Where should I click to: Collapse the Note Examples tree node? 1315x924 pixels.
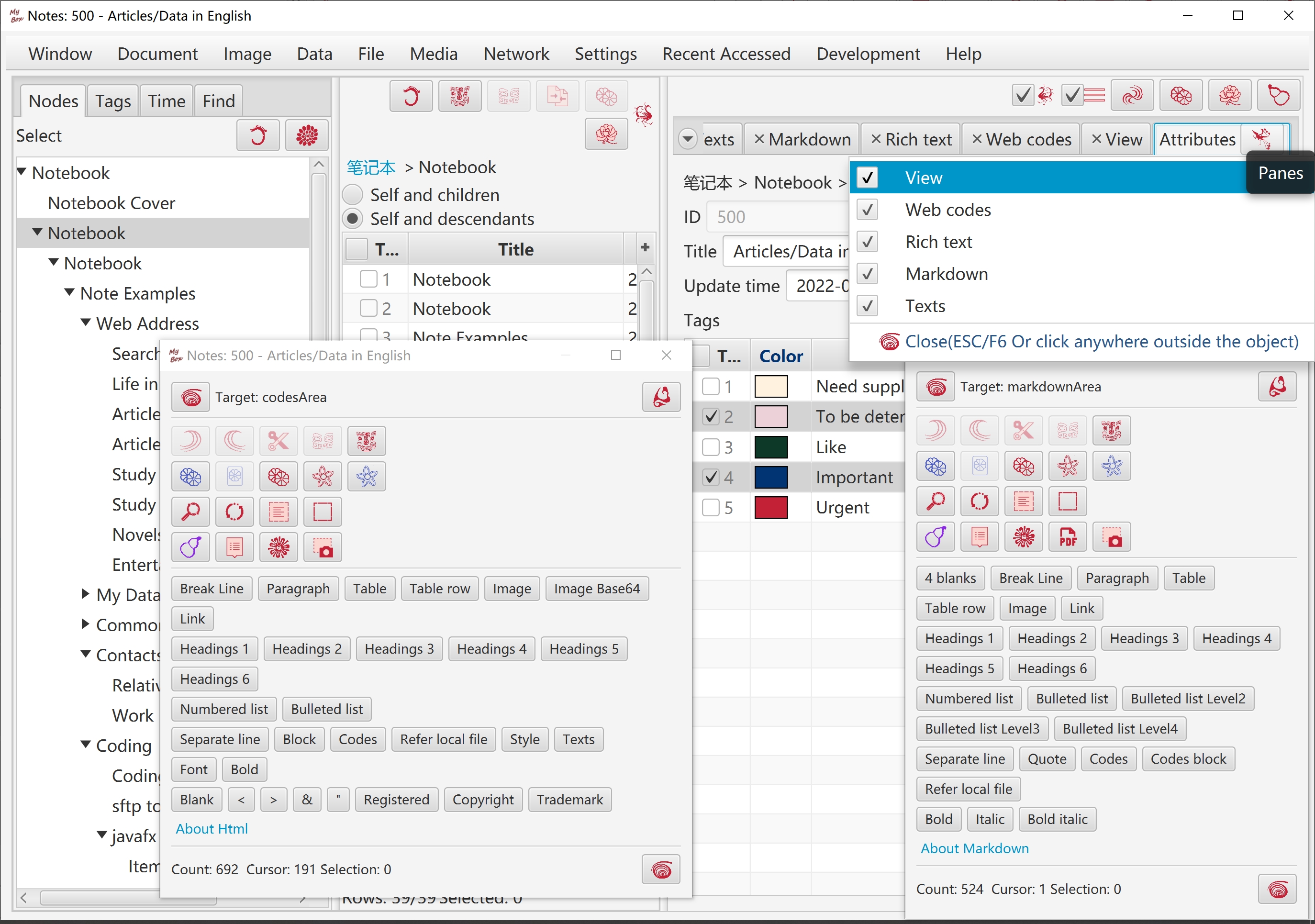[70, 293]
